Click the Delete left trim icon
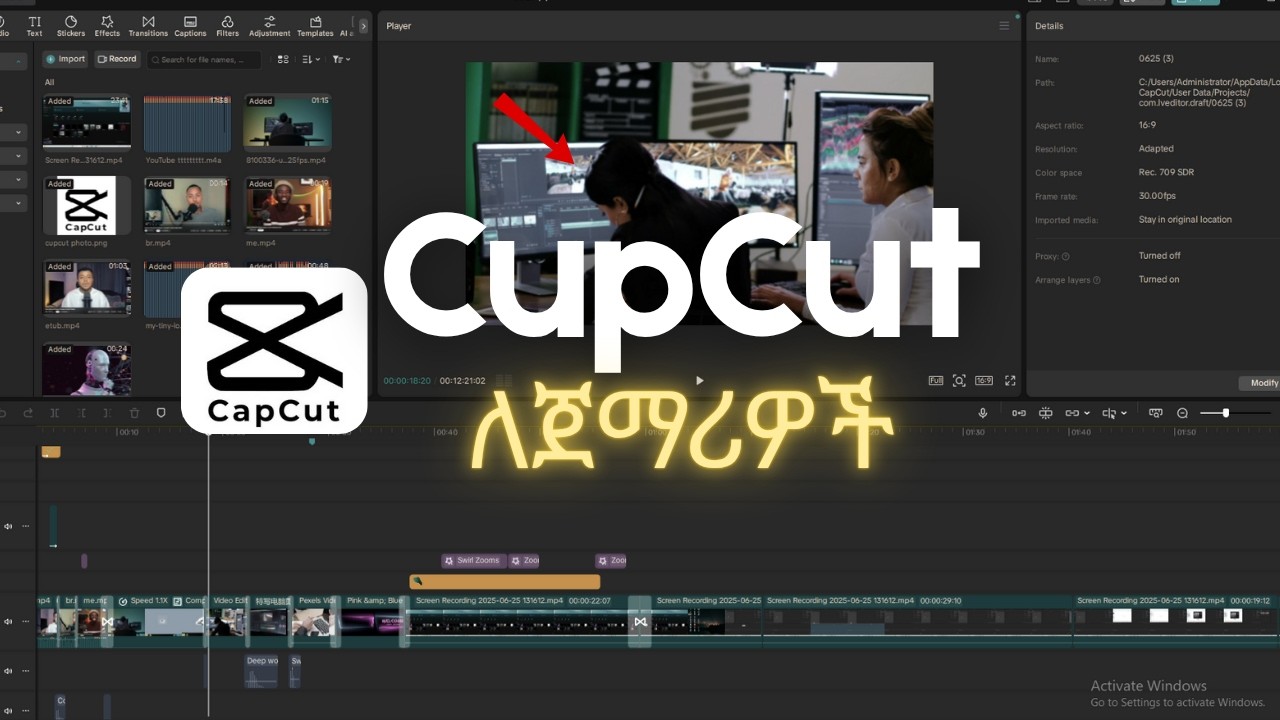 click(x=81, y=413)
